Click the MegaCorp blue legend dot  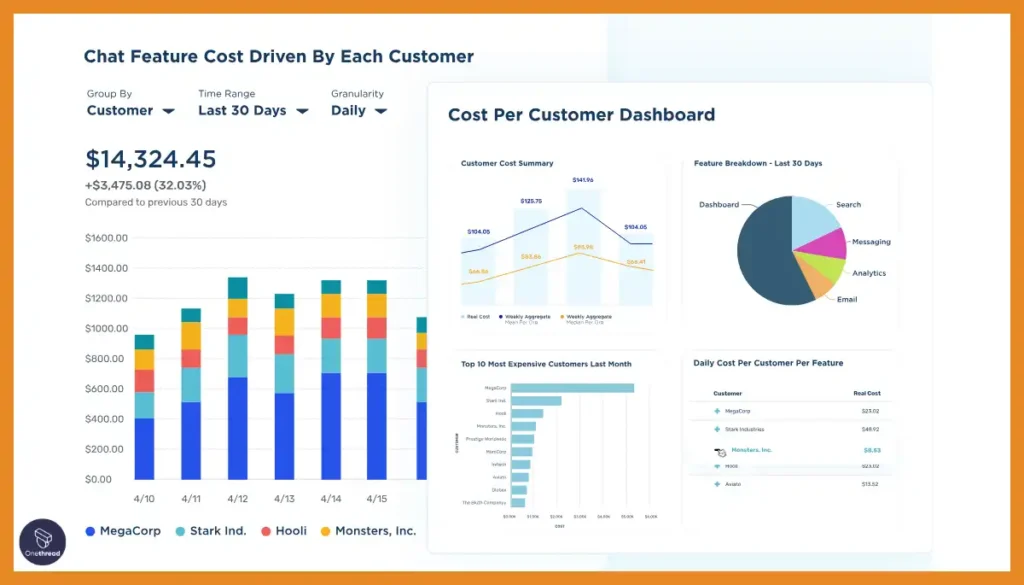pos(90,531)
